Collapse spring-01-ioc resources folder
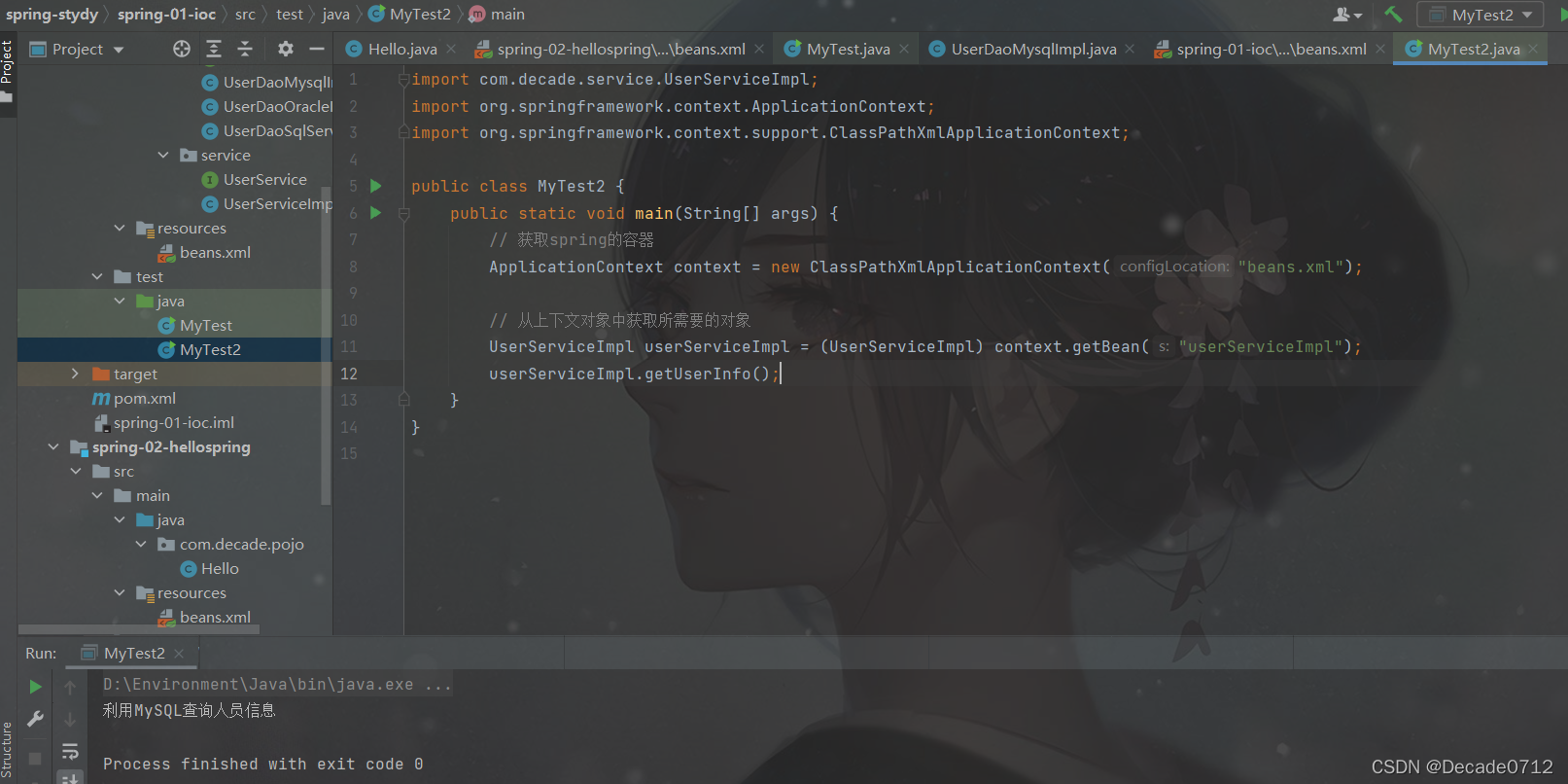The image size is (1568, 784). click(120, 229)
